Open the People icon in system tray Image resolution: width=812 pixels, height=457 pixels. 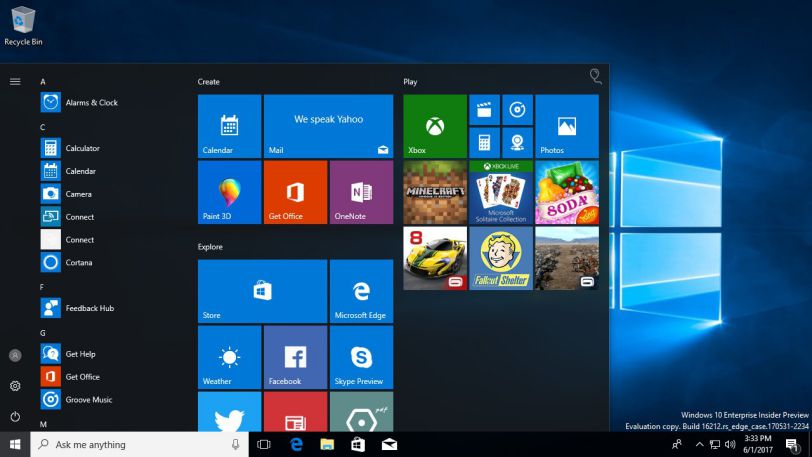[677, 445]
